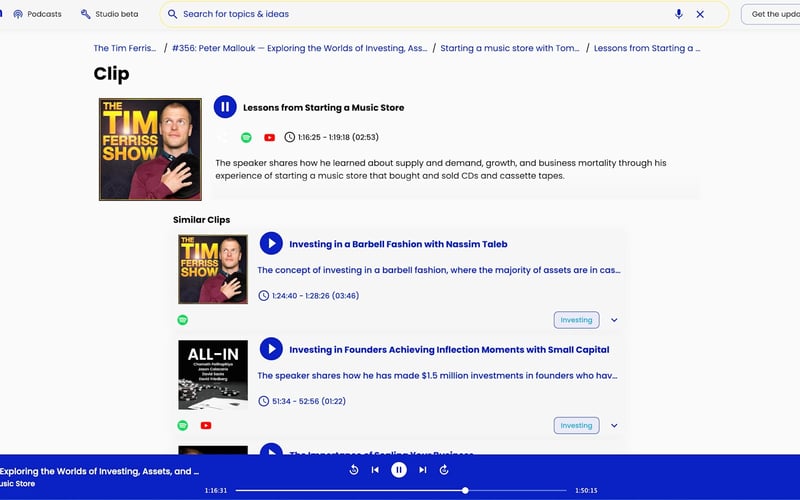Click clock icon beside 1:24:40 - 1:28:26
The image size is (800, 500).
click(x=263, y=295)
